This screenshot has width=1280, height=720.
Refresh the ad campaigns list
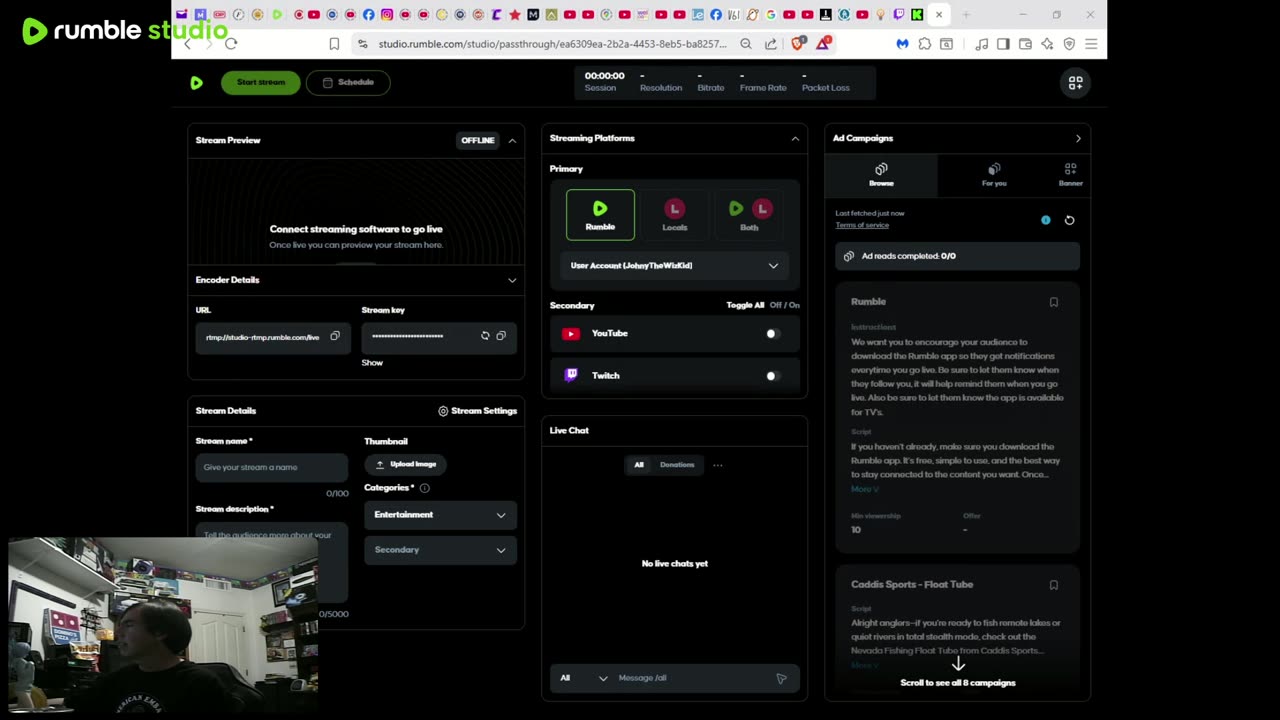(1069, 220)
